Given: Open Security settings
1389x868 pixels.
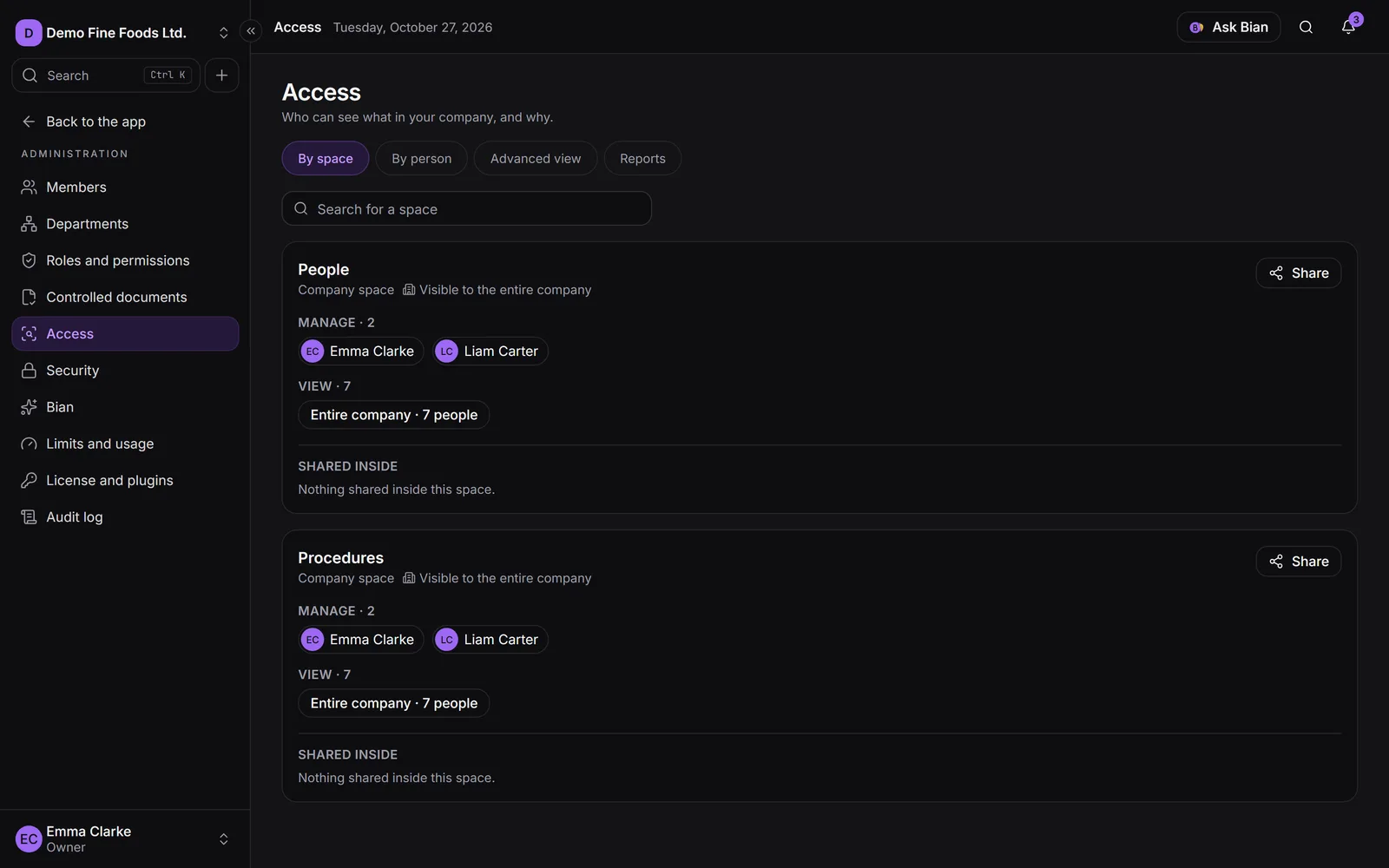Looking at the screenshot, I should [x=125, y=371].
